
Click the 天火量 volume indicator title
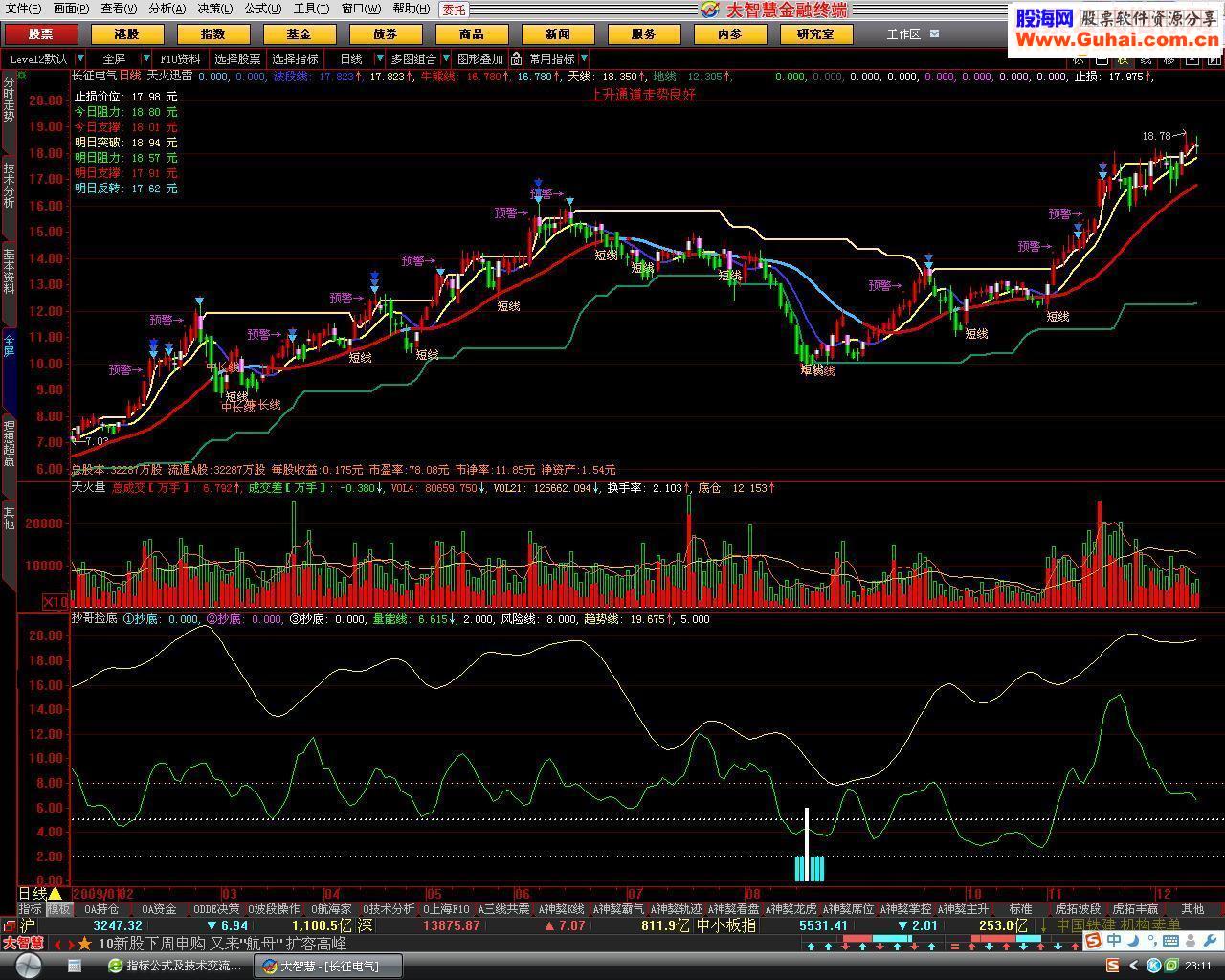point(89,487)
